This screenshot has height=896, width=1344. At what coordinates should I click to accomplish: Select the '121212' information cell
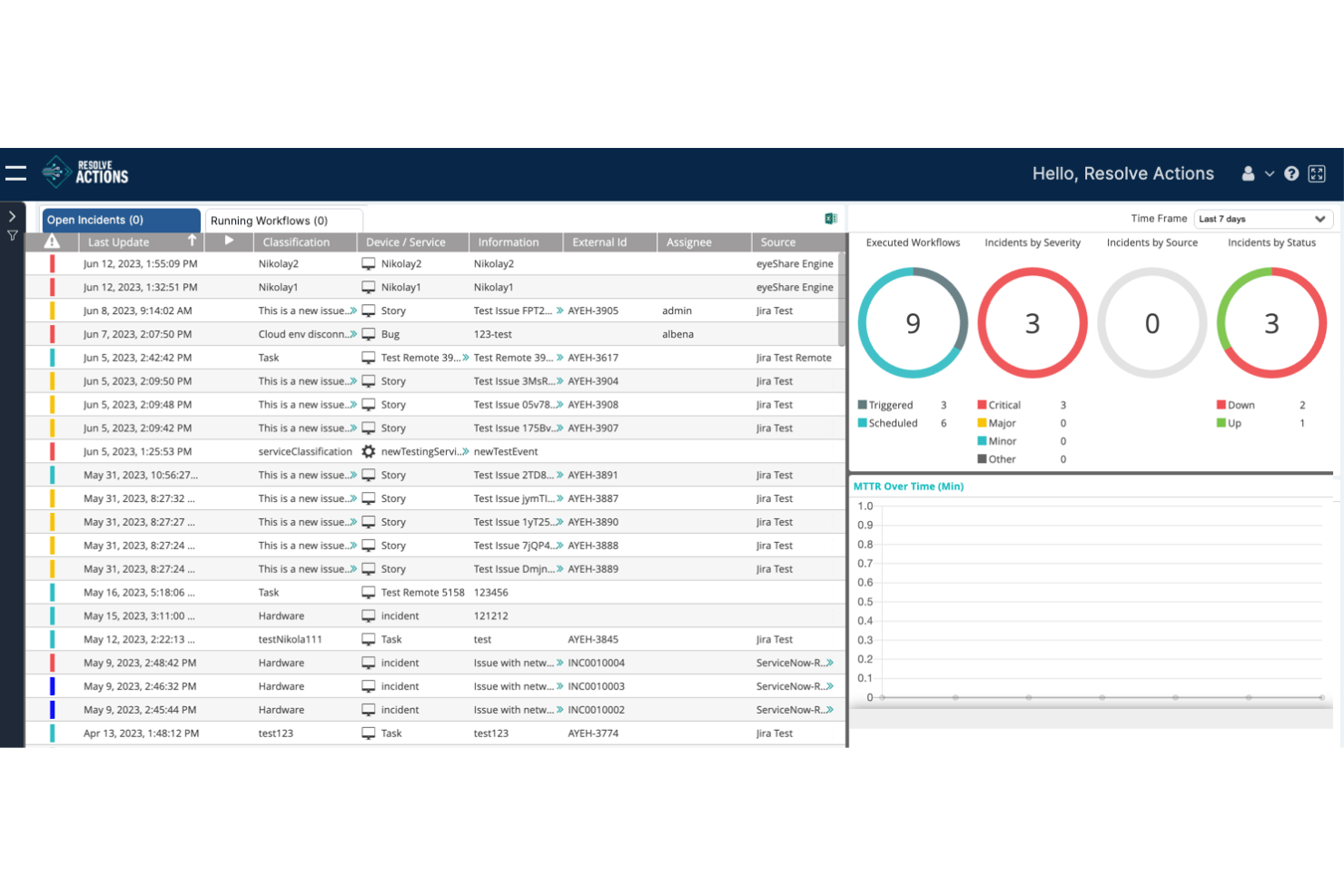point(490,615)
